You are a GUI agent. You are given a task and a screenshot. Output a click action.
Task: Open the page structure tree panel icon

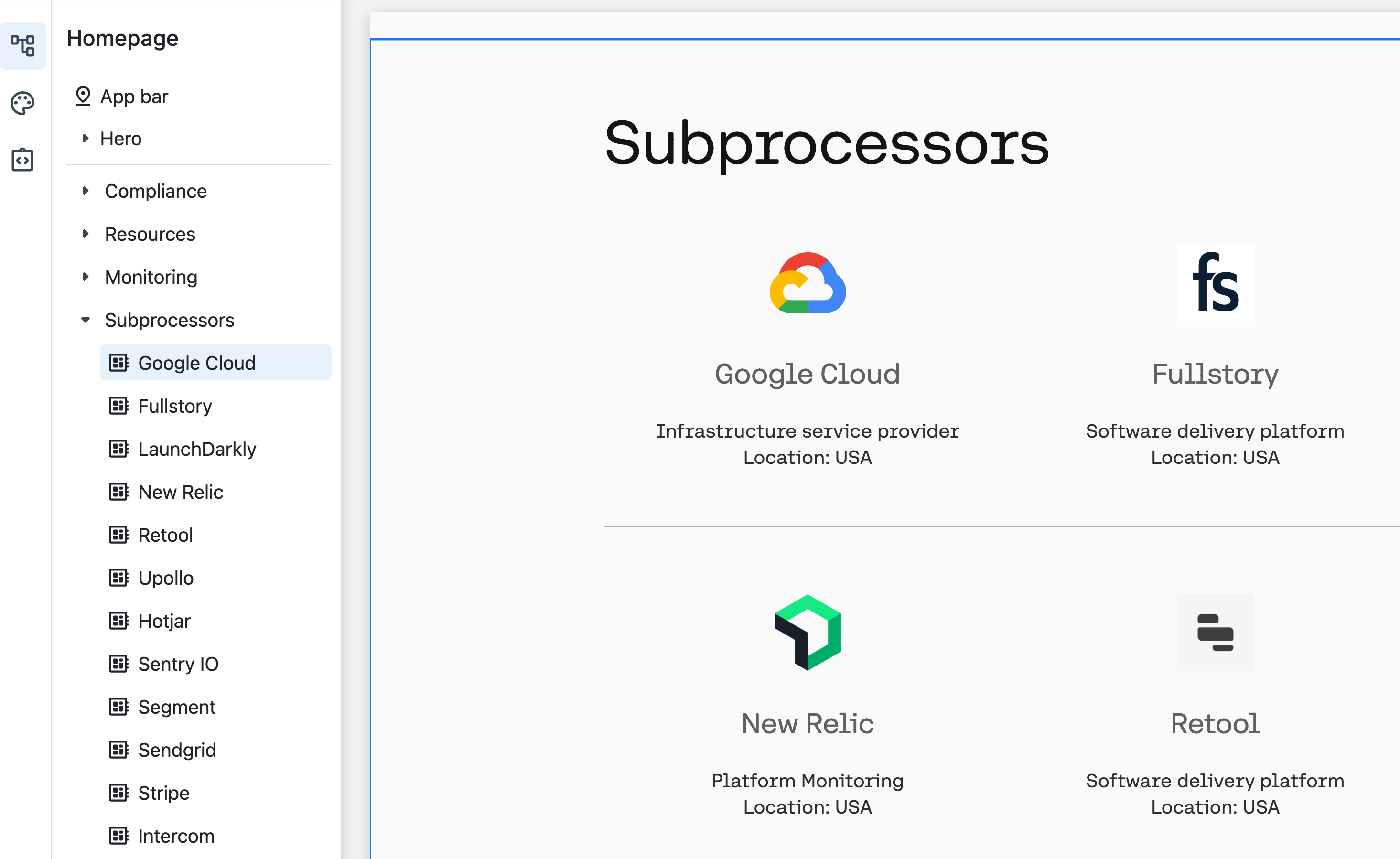click(23, 45)
